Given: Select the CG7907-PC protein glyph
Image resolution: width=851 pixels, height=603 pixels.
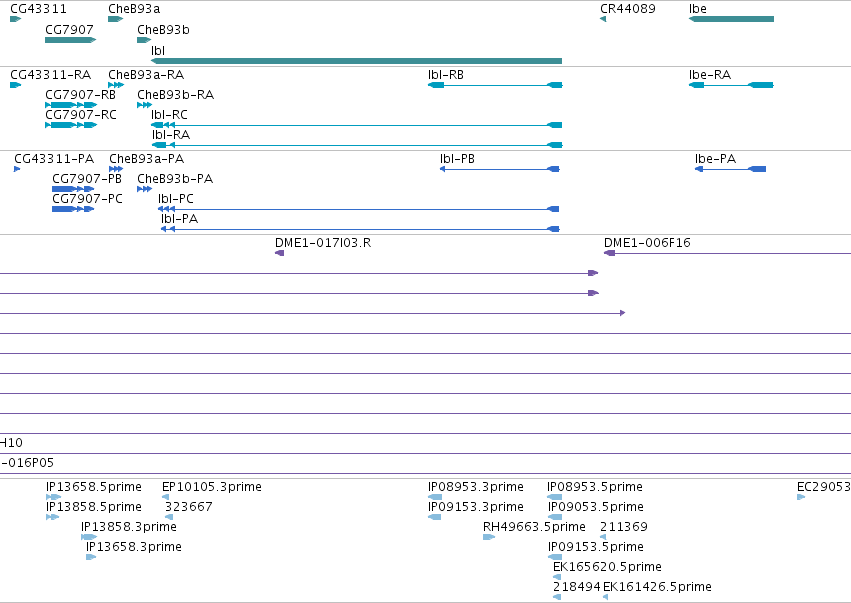Looking at the screenshot, I should click(x=73, y=209).
